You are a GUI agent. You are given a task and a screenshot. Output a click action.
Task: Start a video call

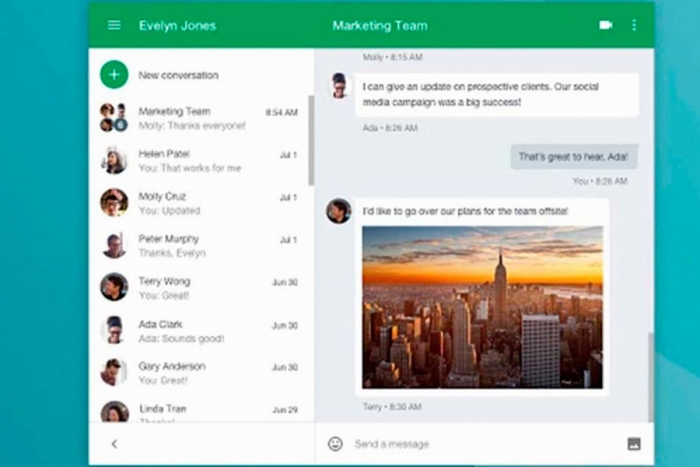[x=605, y=25]
